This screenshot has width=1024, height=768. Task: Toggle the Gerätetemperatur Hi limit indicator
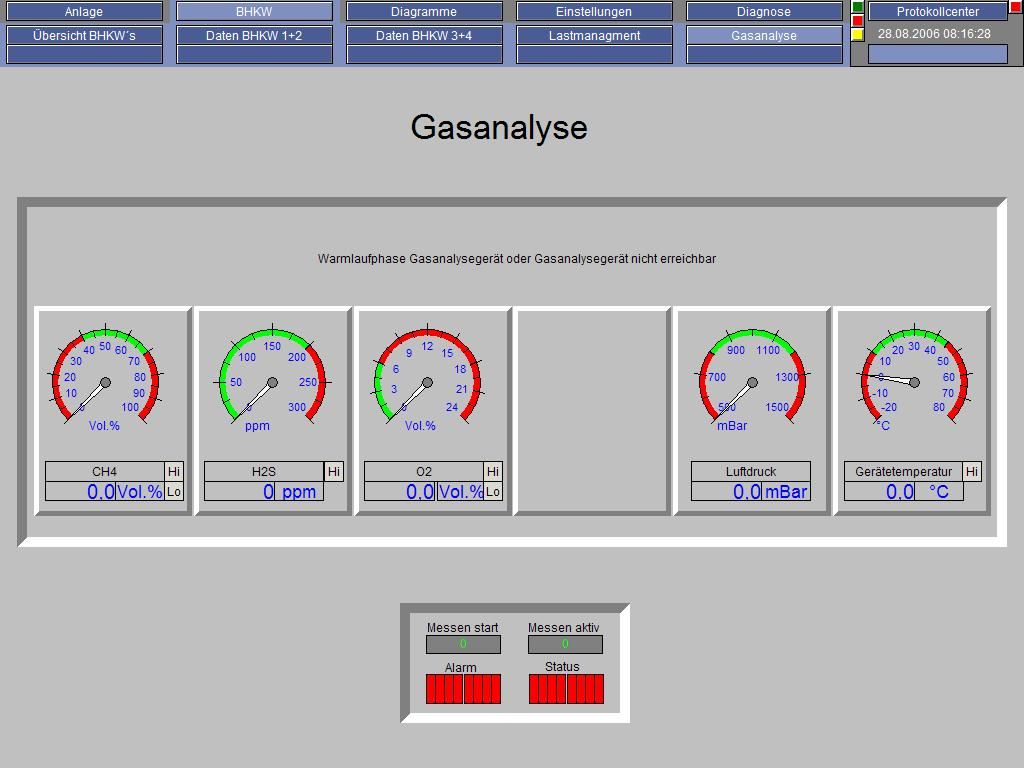click(x=971, y=471)
